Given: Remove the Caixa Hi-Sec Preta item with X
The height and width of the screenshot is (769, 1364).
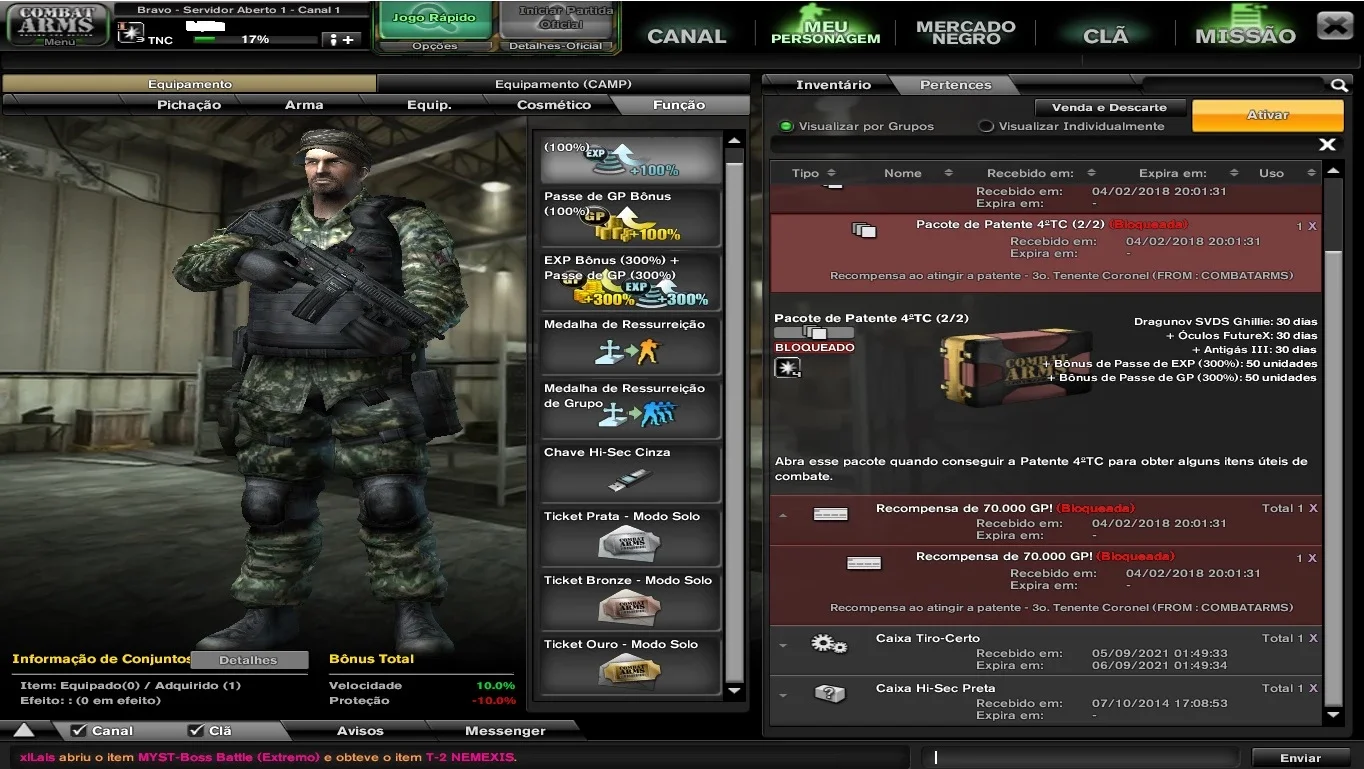Looking at the screenshot, I should pos(1313,688).
